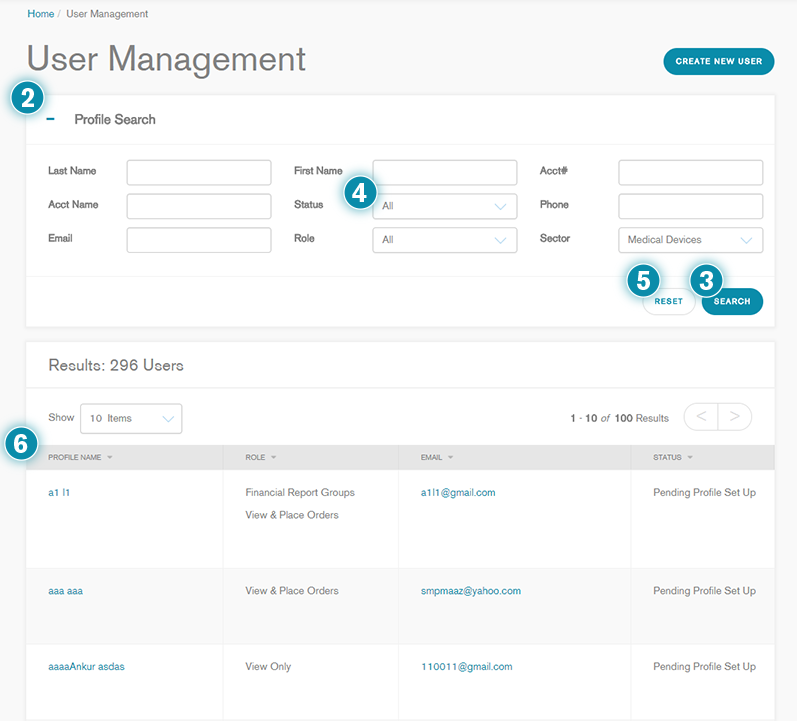Screen dimensions: 797x721
Task: Sort by Profile Name column arrow
Action: (x=110, y=458)
